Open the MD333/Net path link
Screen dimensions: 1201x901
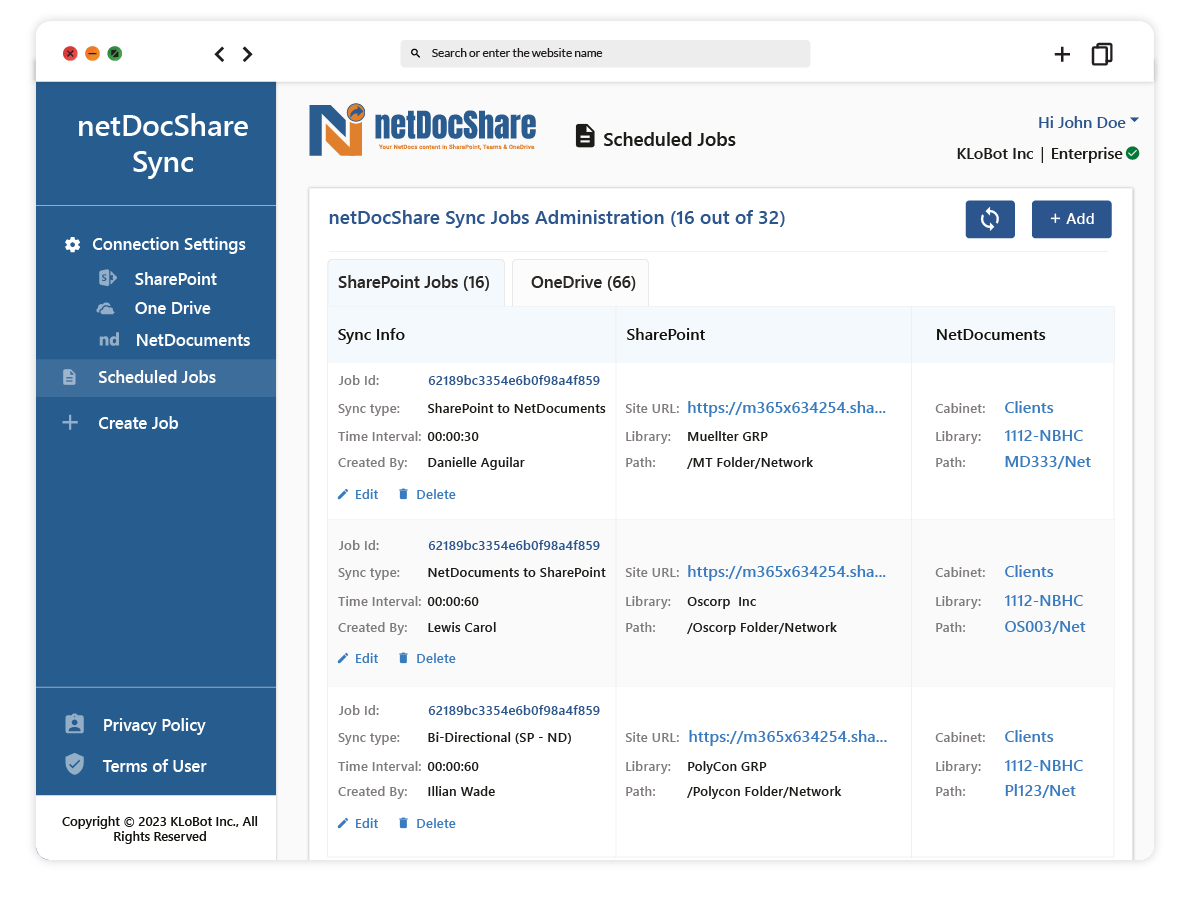[x=1047, y=462]
